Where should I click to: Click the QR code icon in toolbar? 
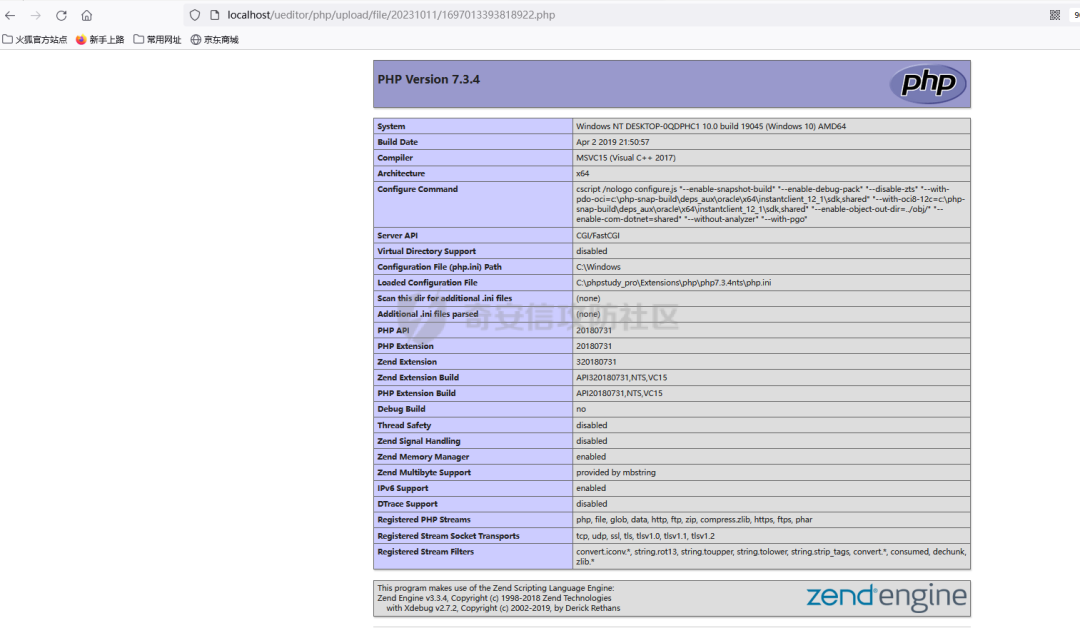(1055, 15)
